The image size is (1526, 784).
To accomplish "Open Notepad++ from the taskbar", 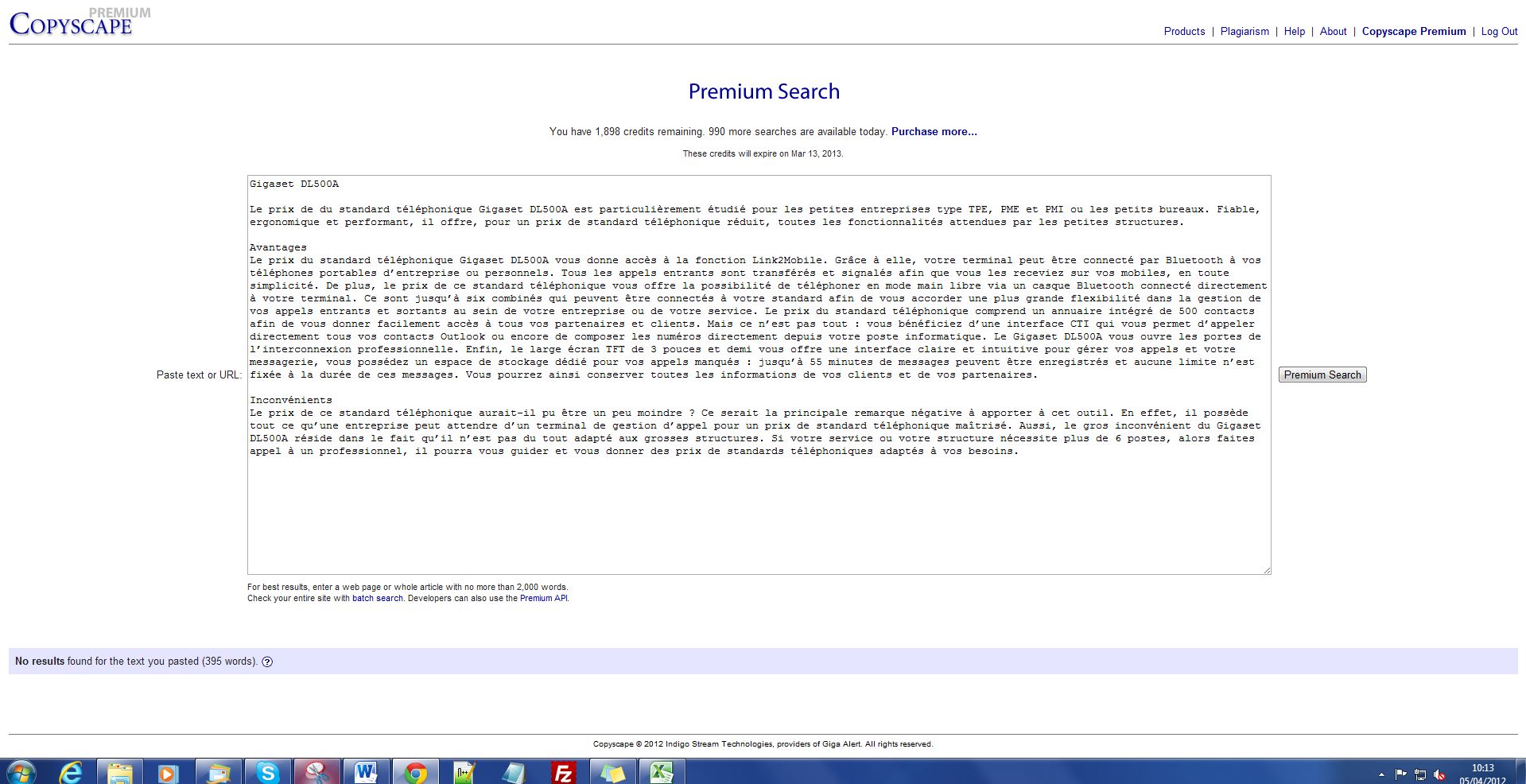I will 464,772.
